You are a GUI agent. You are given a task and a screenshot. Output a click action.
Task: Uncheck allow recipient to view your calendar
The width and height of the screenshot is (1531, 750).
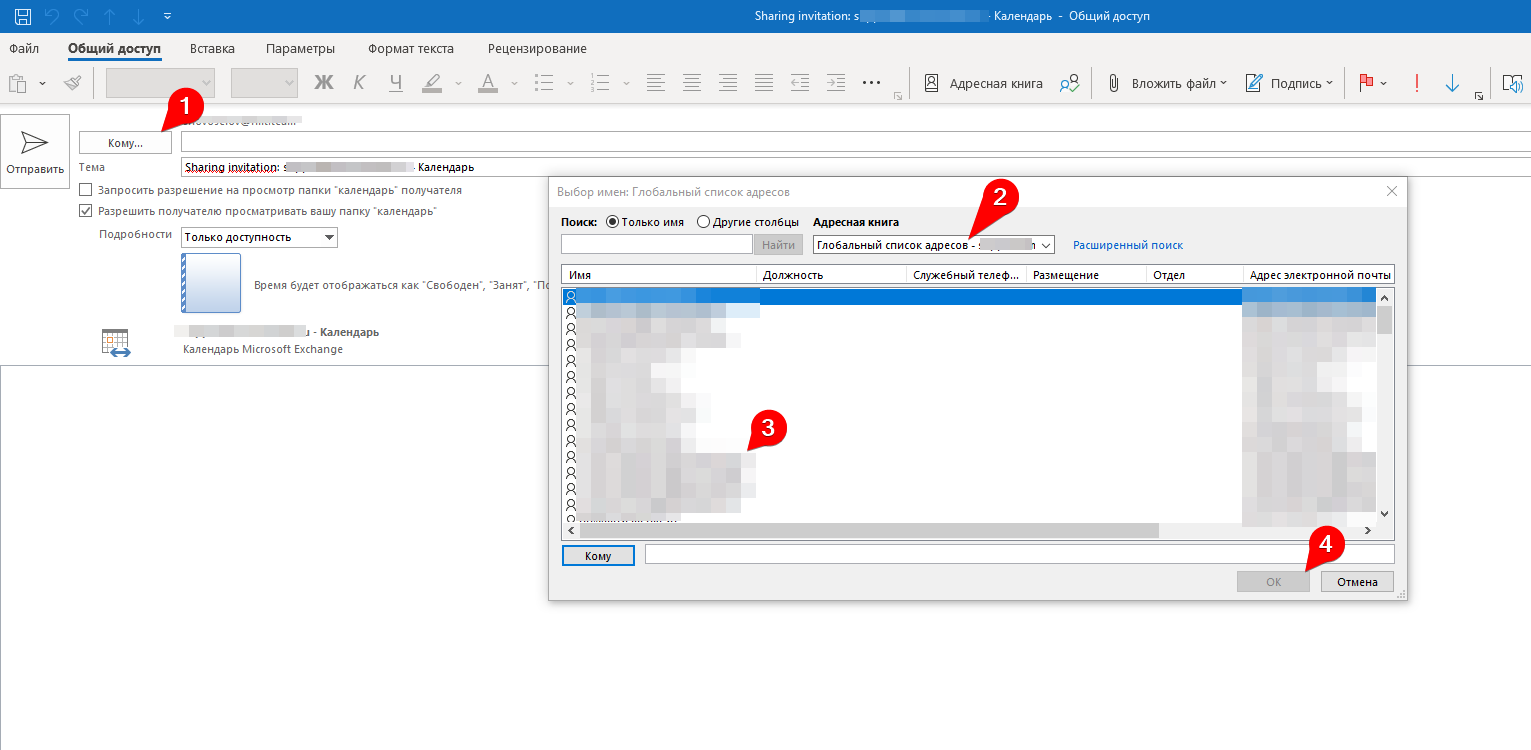[x=86, y=211]
